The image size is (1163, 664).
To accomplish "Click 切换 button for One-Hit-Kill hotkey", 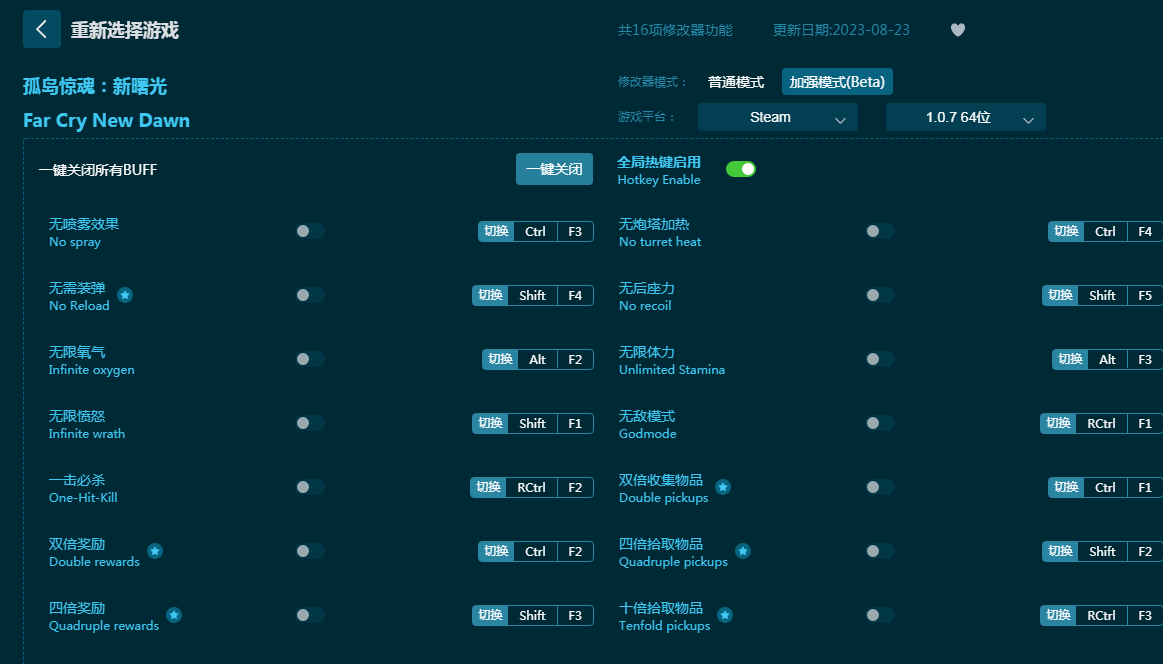I will click(x=488, y=487).
